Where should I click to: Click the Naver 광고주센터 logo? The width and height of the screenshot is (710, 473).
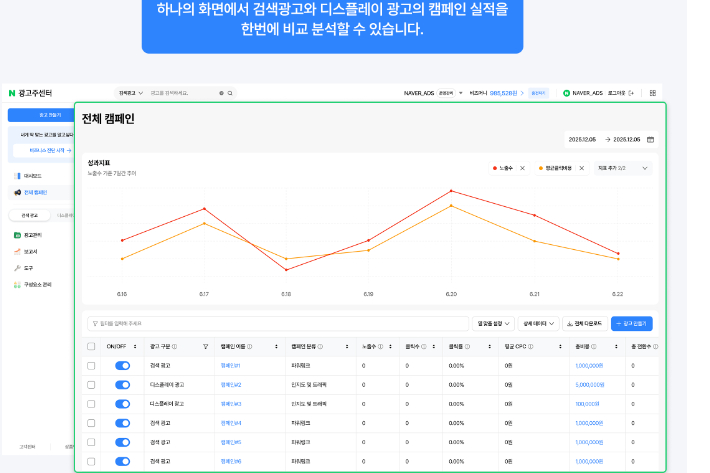(38, 93)
